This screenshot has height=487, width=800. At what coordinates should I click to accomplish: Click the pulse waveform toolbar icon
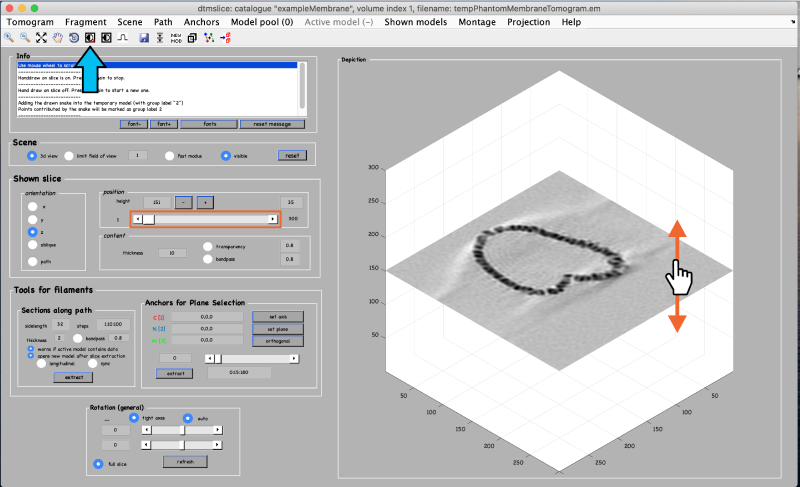click(x=122, y=38)
